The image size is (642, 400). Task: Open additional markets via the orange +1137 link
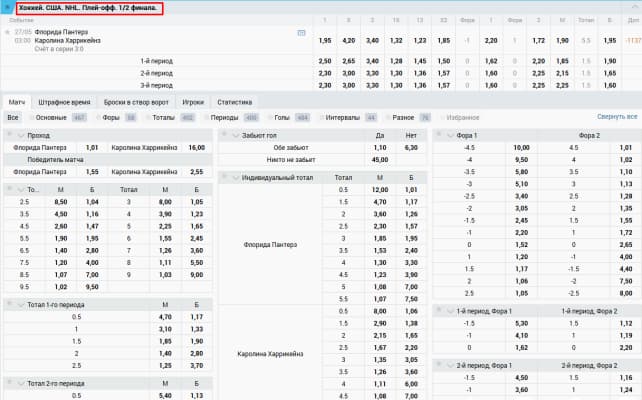pyautogui.click(x=634, y=41)
